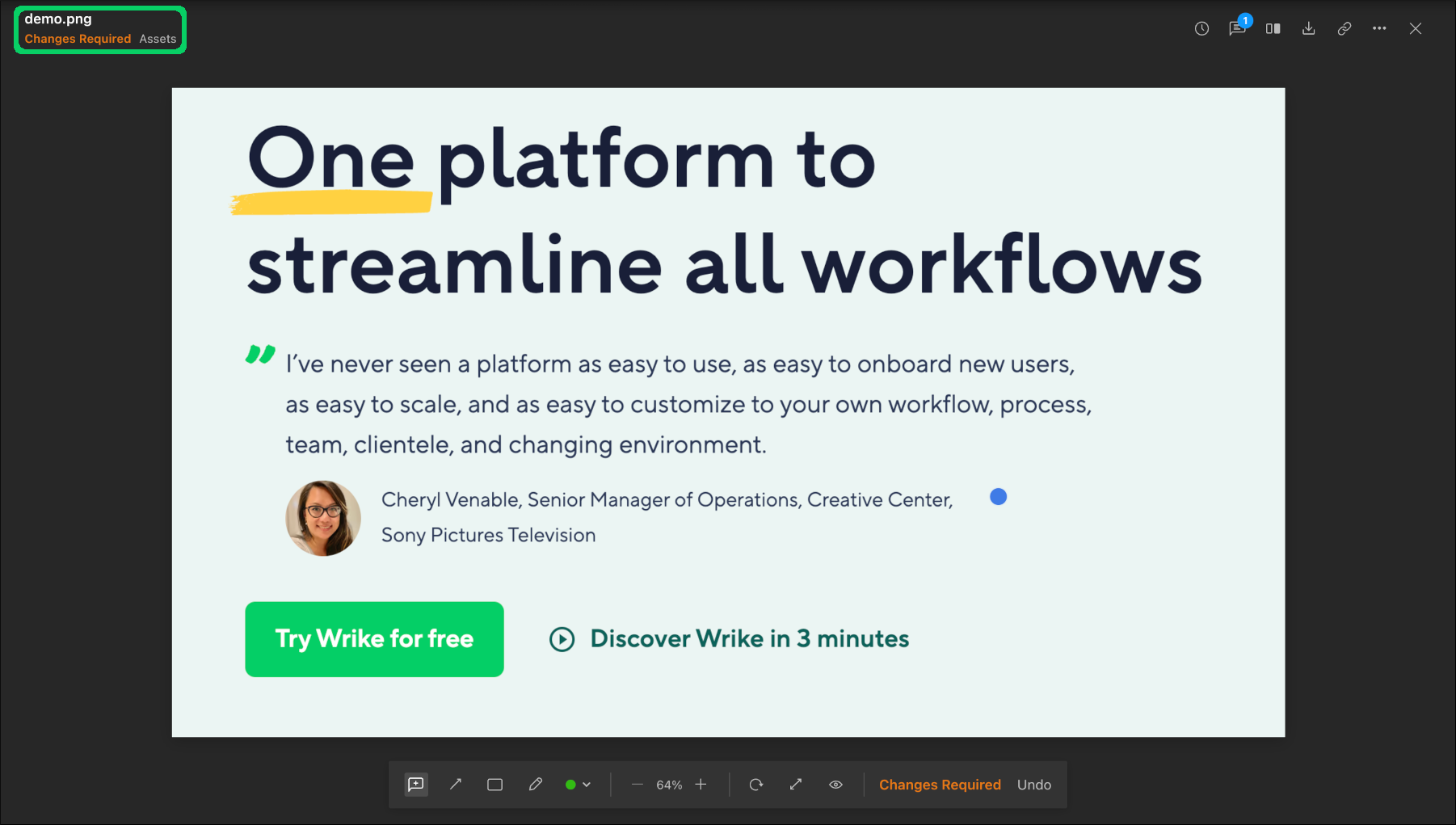Zoom in with the plus button
Viewport: 1456px width, 825px height.
click(701, 785)
